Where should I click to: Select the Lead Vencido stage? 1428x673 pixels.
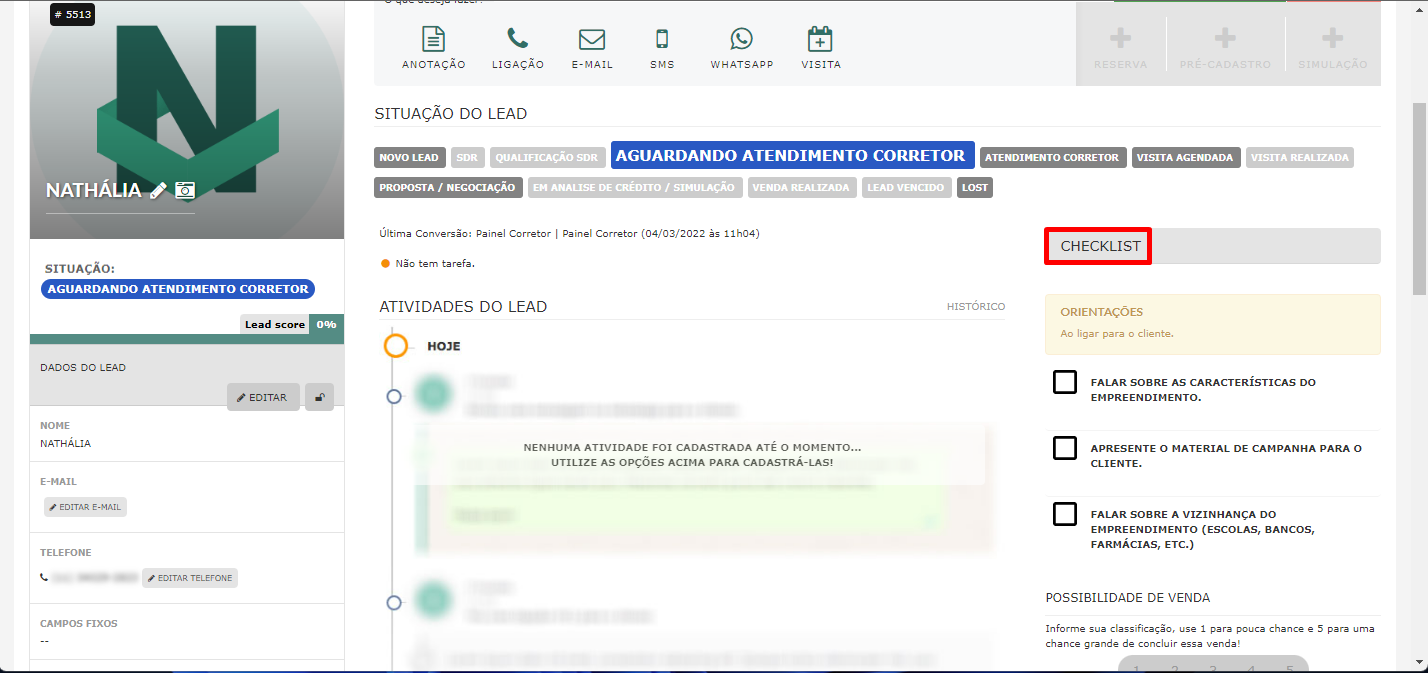point(906,187)
